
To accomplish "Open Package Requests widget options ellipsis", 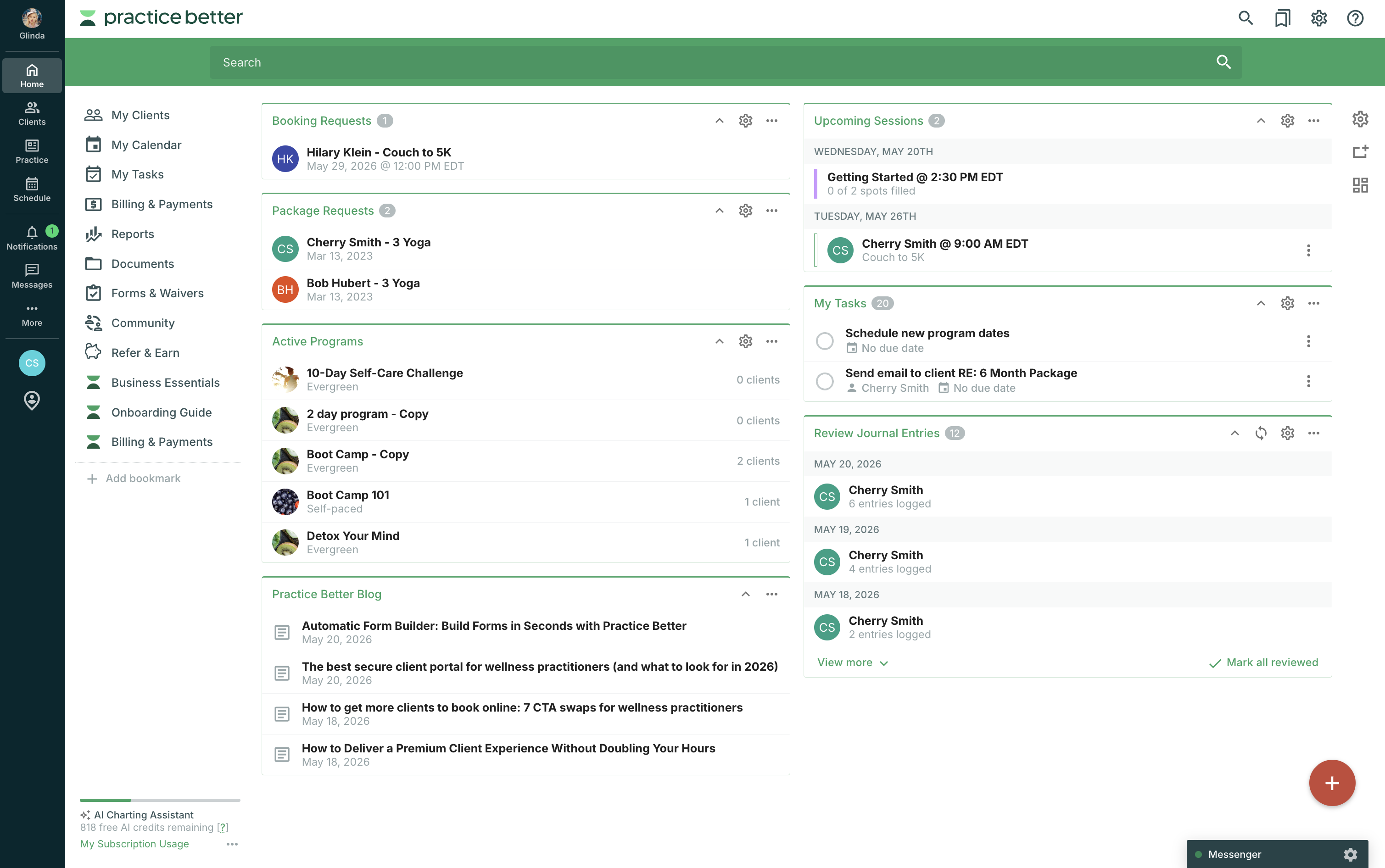I will pos(772,211).
